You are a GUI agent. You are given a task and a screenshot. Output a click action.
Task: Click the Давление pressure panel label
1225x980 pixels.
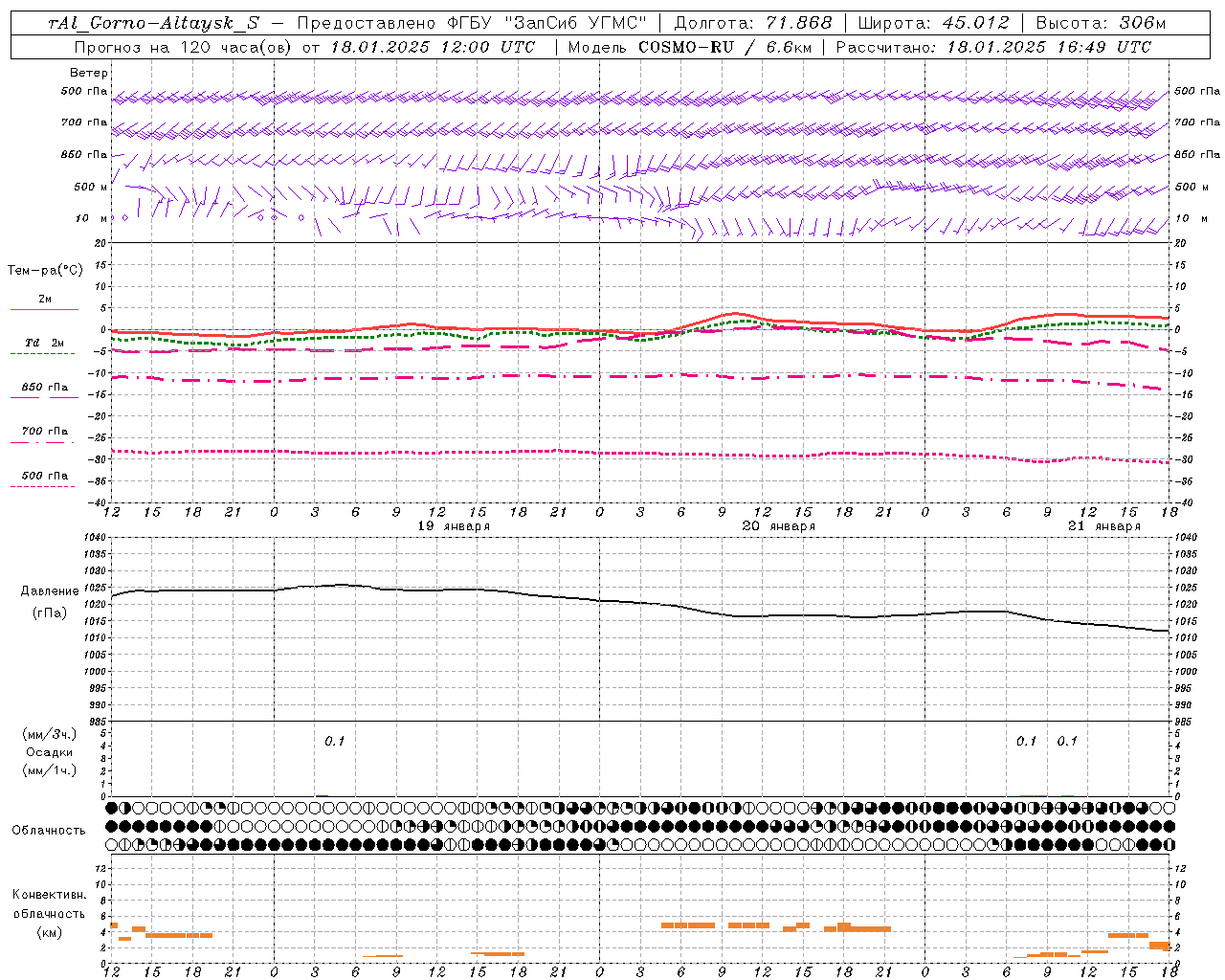50,591
